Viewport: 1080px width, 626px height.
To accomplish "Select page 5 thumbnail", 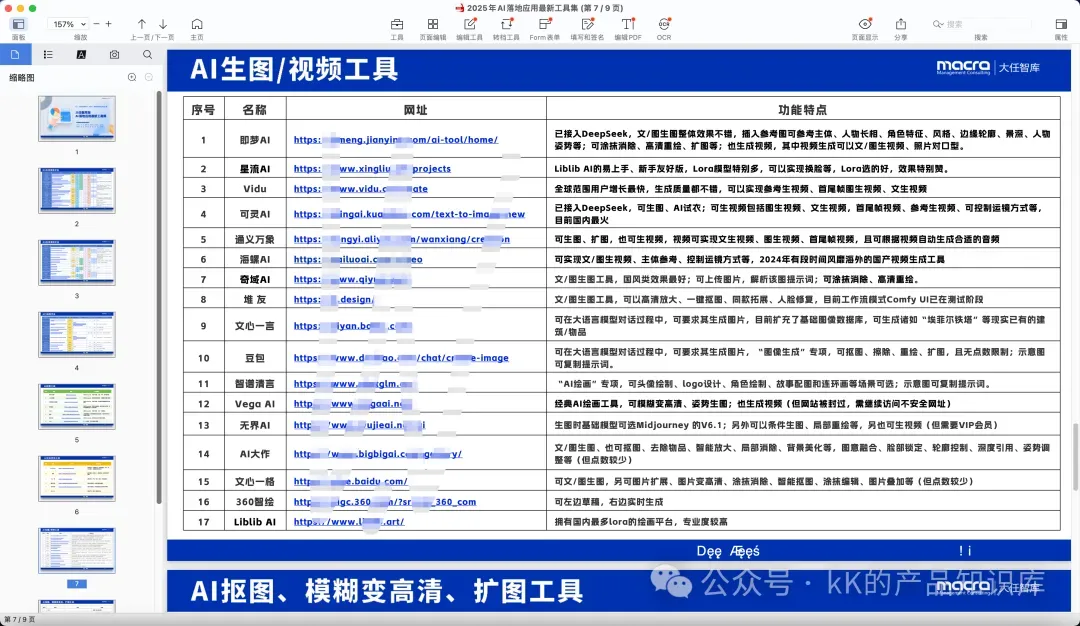I will 77,406.
